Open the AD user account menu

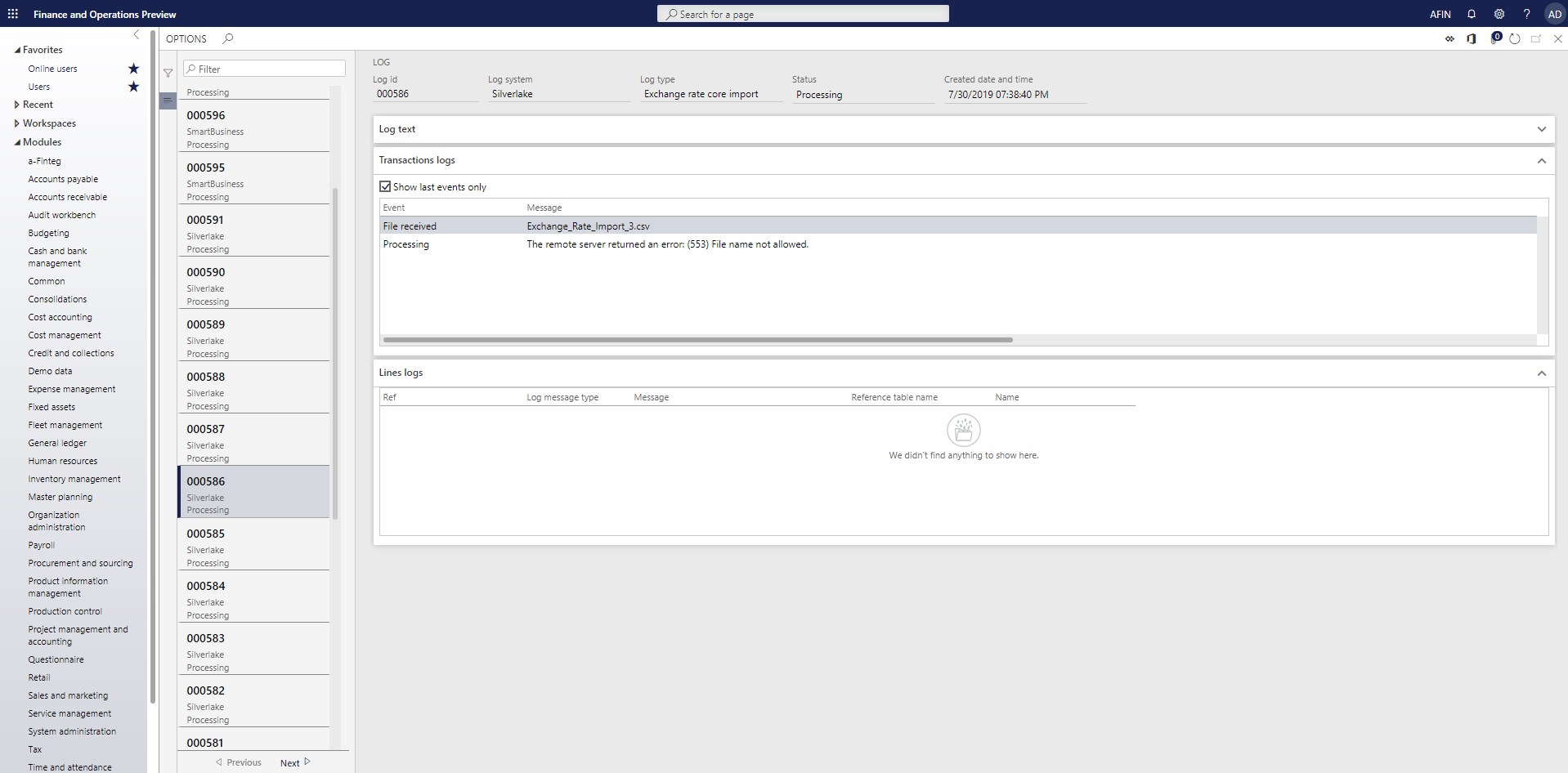coord(1553,14)
